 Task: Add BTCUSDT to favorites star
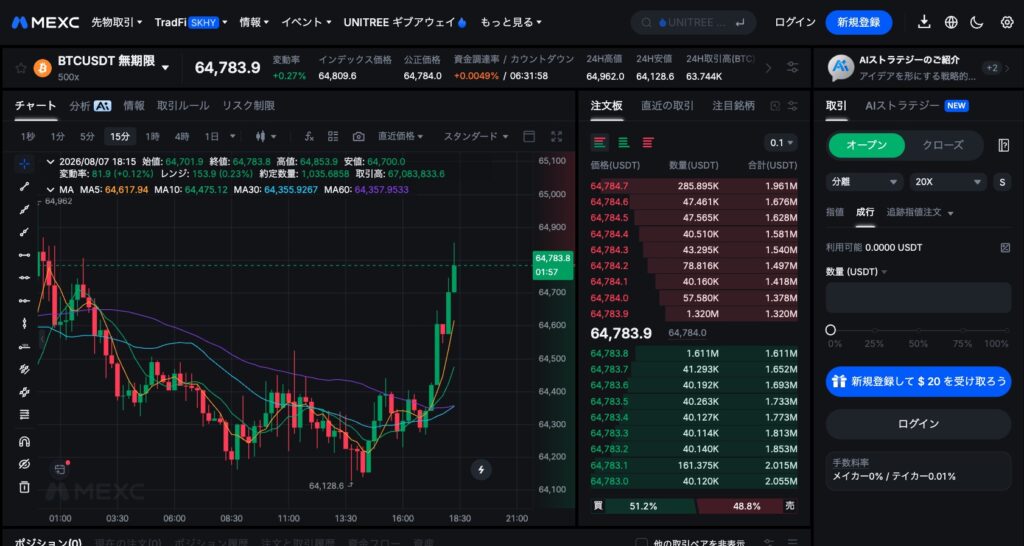[x=21, y=68]
